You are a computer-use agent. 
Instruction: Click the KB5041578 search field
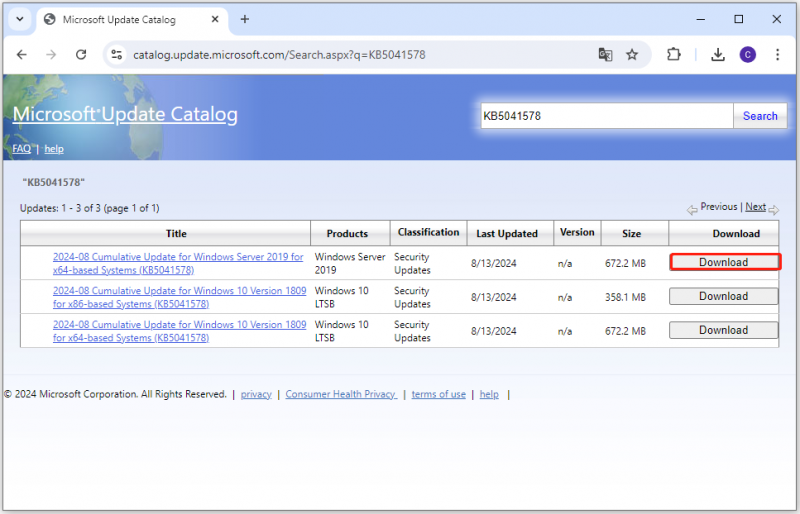coord(607,116)
